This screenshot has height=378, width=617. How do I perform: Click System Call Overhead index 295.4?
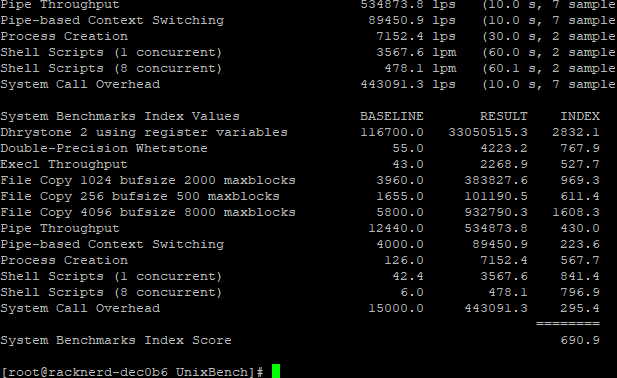pos(580,308)
